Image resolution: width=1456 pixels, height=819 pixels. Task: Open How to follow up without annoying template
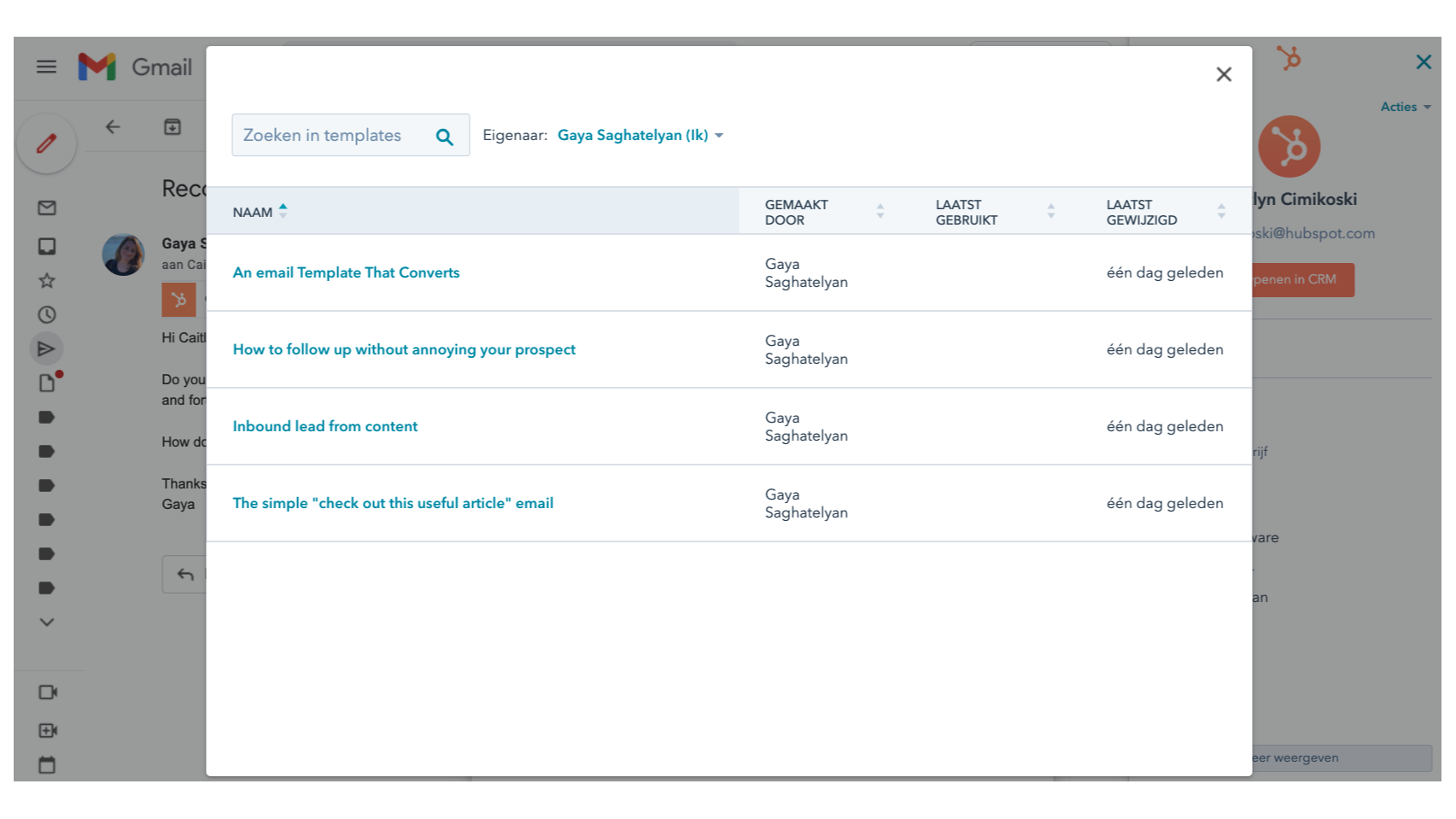404,349
